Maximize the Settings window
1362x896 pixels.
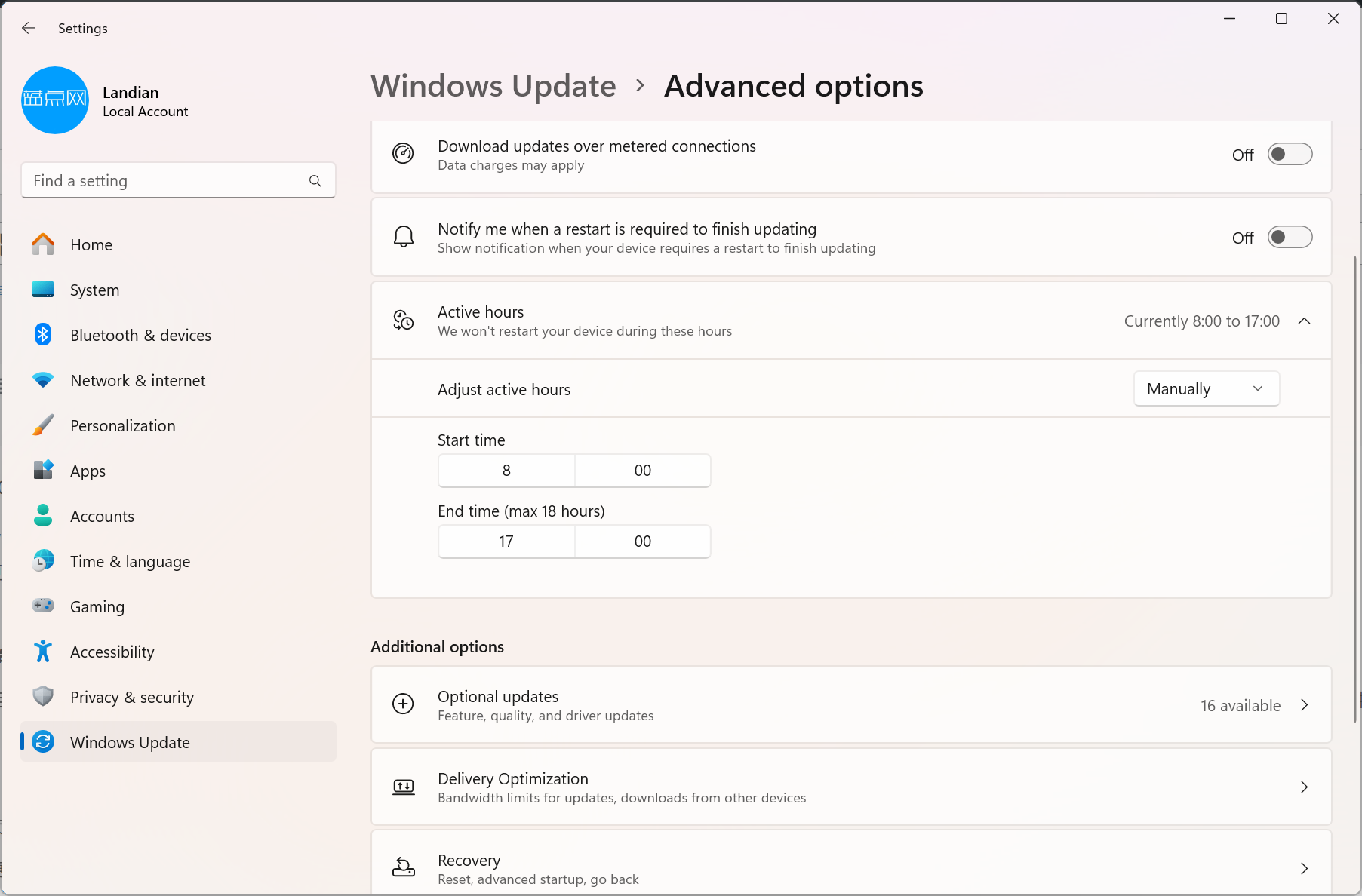(x=1281, y=18)
